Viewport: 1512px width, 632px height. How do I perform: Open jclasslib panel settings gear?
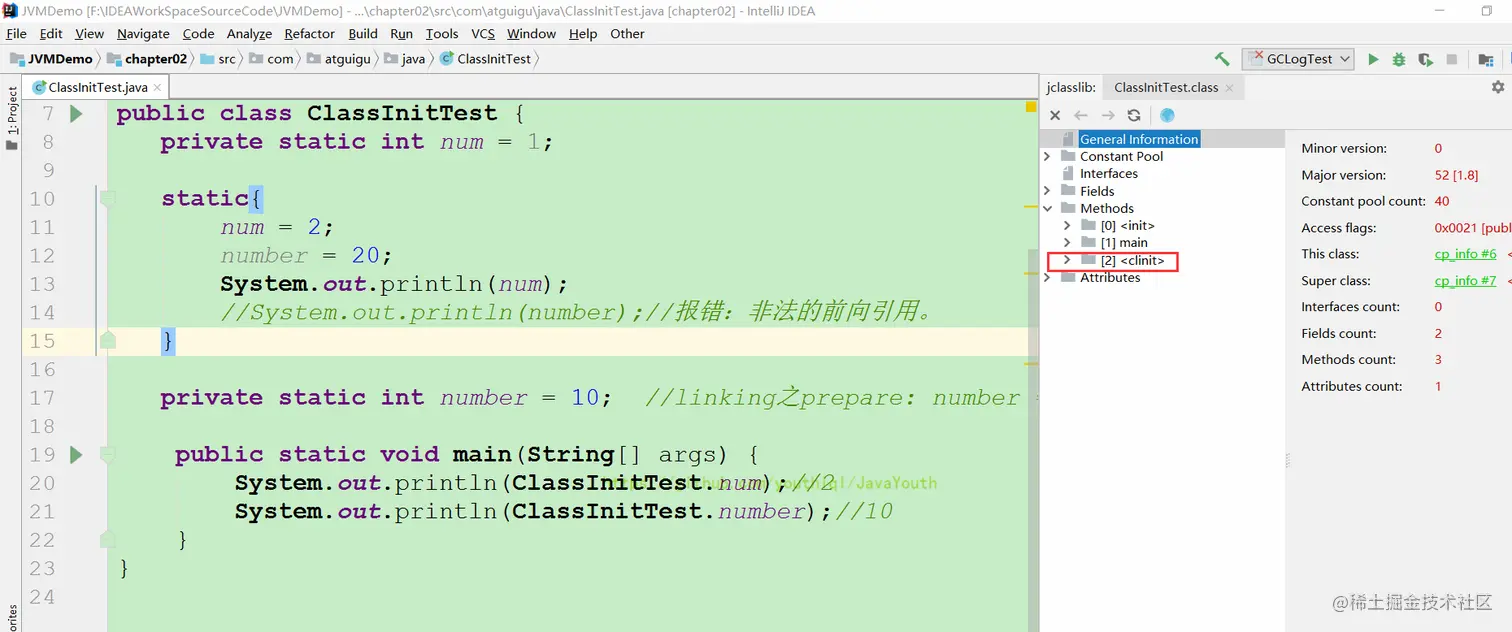(1497, 87)
